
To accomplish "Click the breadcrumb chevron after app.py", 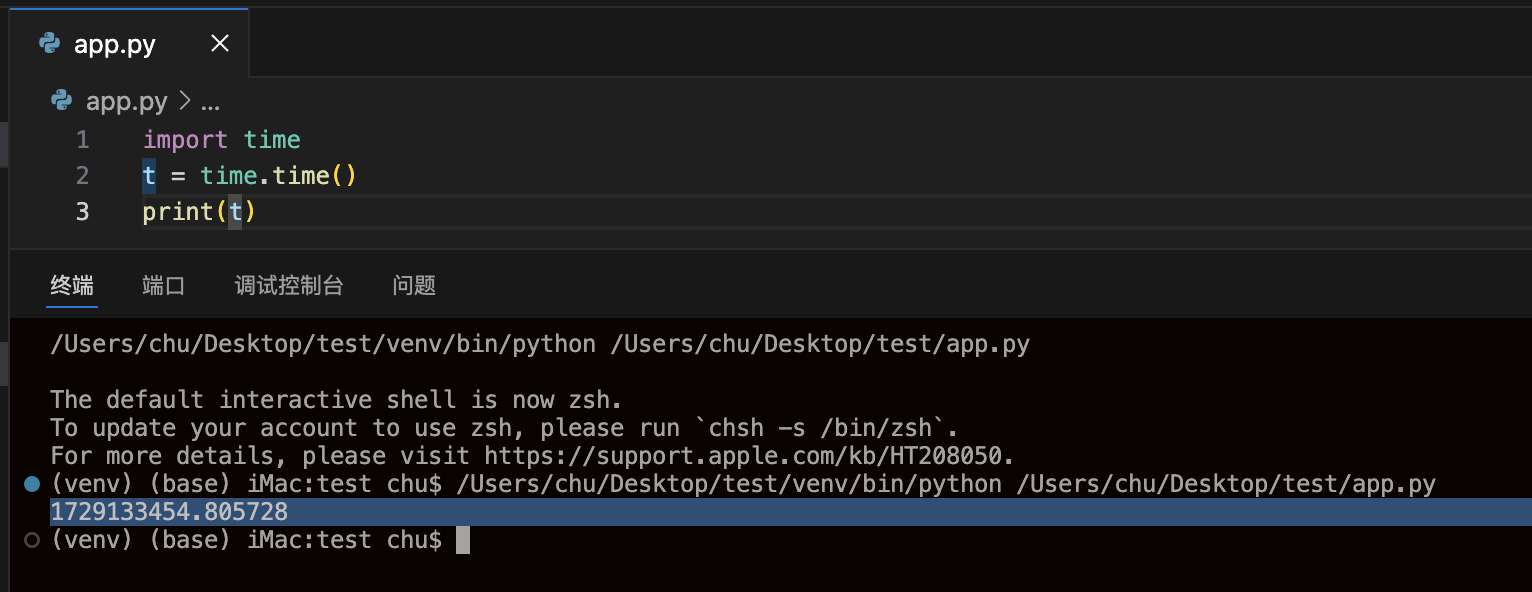I will coord(184,102).
